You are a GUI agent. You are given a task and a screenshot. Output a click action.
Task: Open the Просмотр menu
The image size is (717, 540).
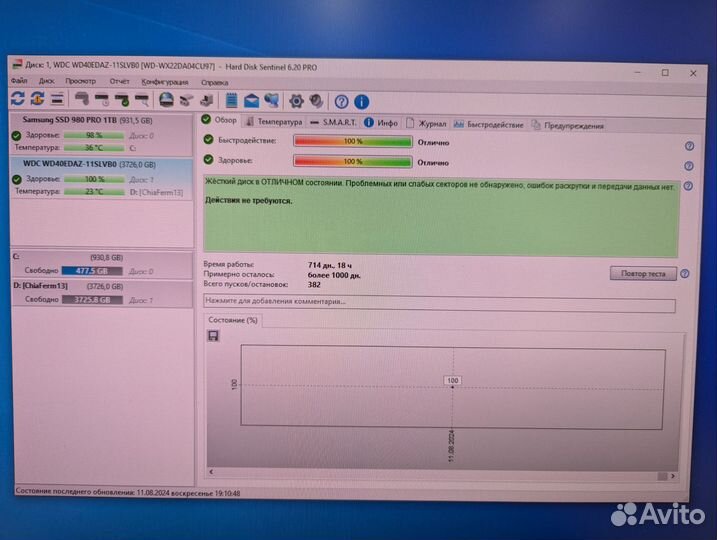coord(80,81)
